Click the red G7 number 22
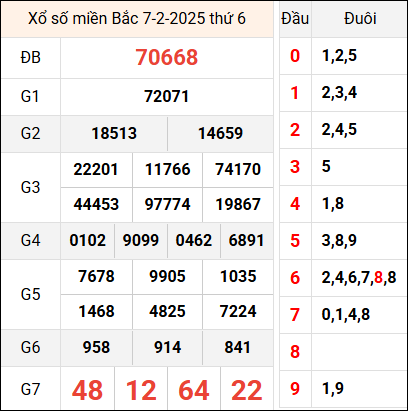Screen dimensions: 408x411 pos(247,390)
